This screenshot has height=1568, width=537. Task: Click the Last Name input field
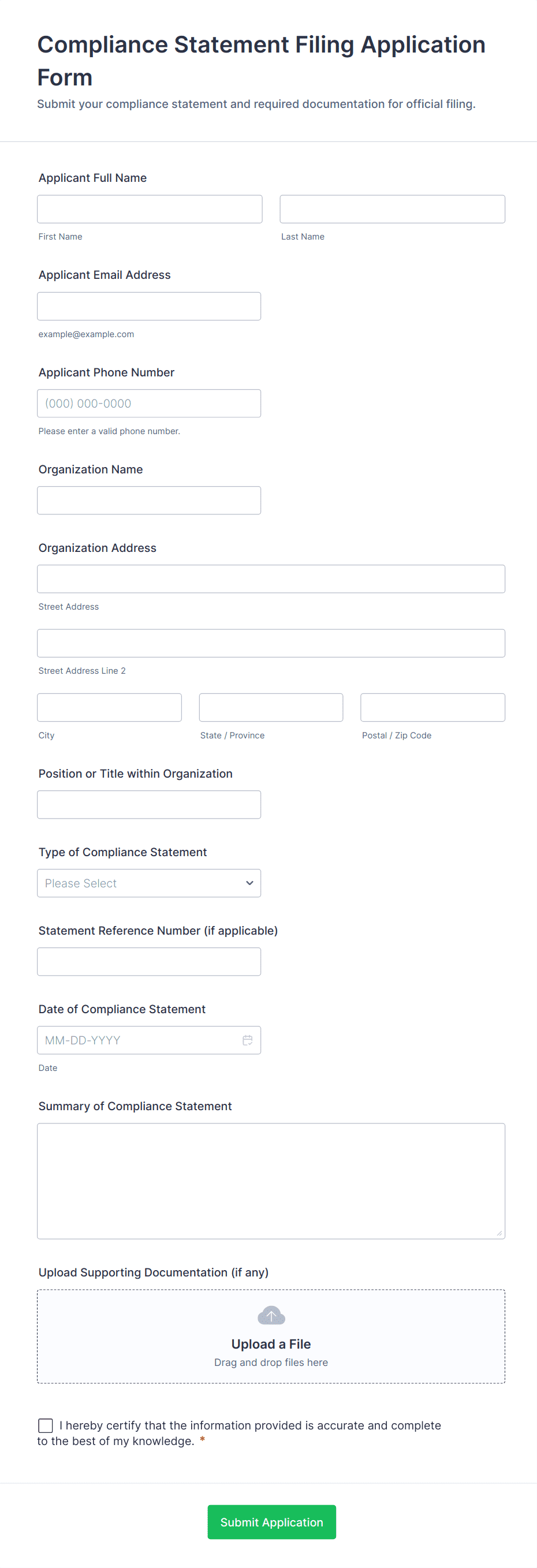point(391,208)
